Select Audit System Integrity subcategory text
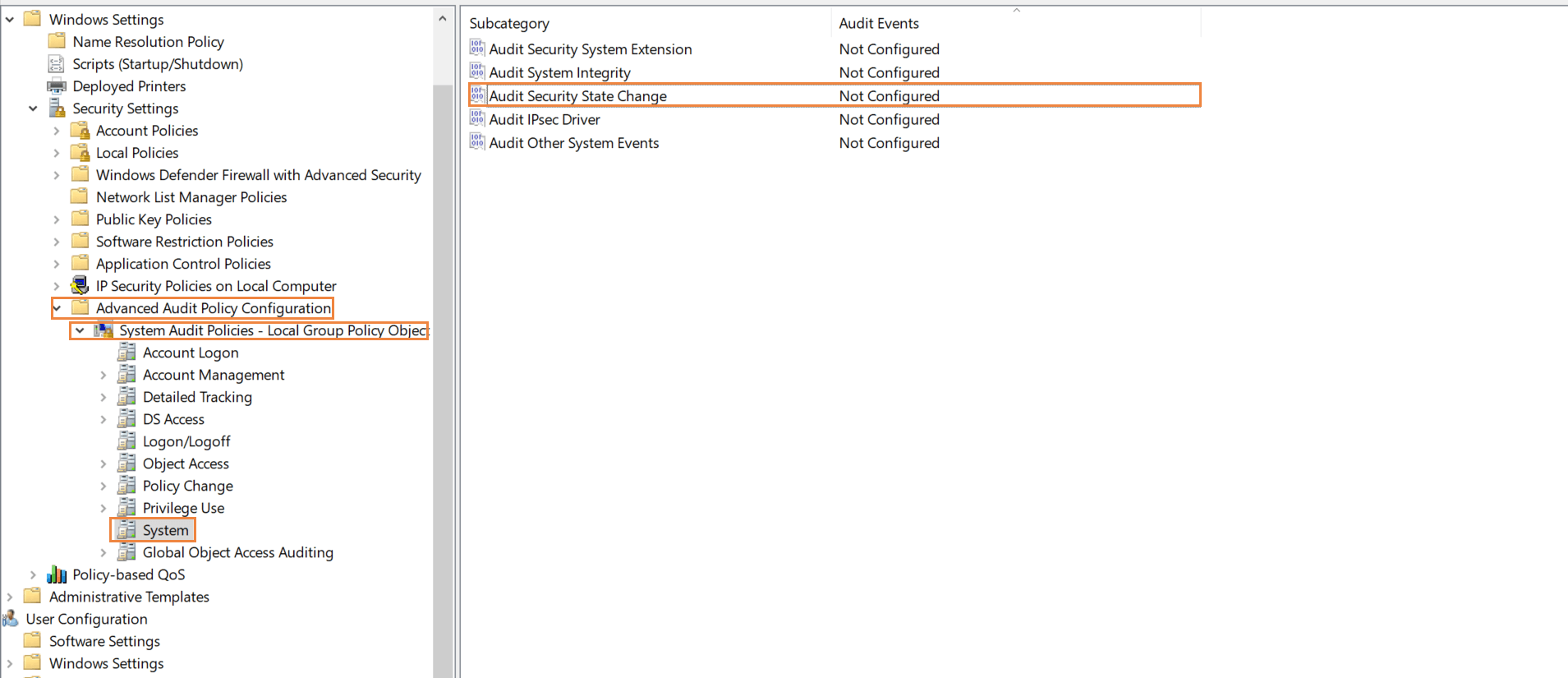 pyautogui.click(x=560, y=72)
